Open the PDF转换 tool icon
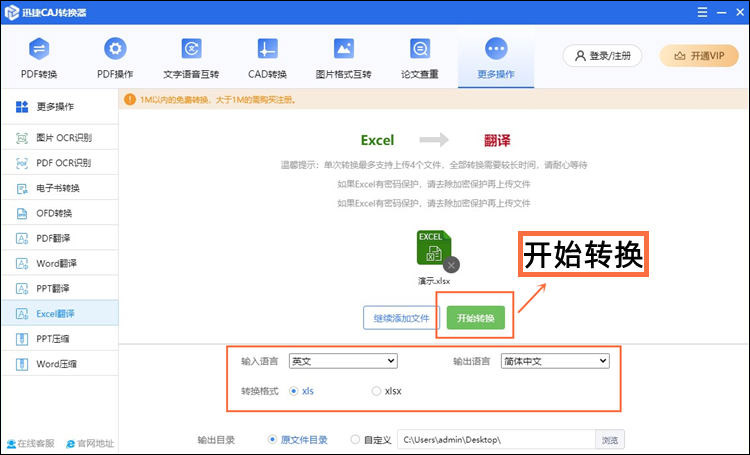 39,49
